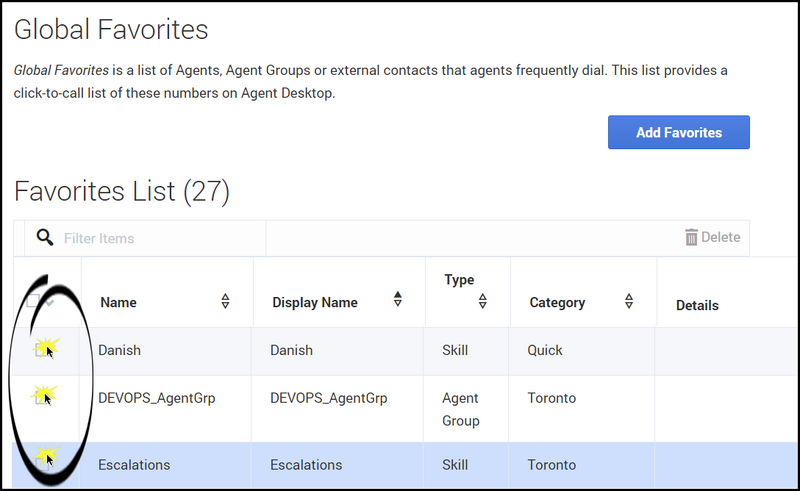Image resolution: width=800 pixels, height=491 pixels.
Task: Click DEVOPS_AgentGrp in the Display Name column
Action: [329, 397]
